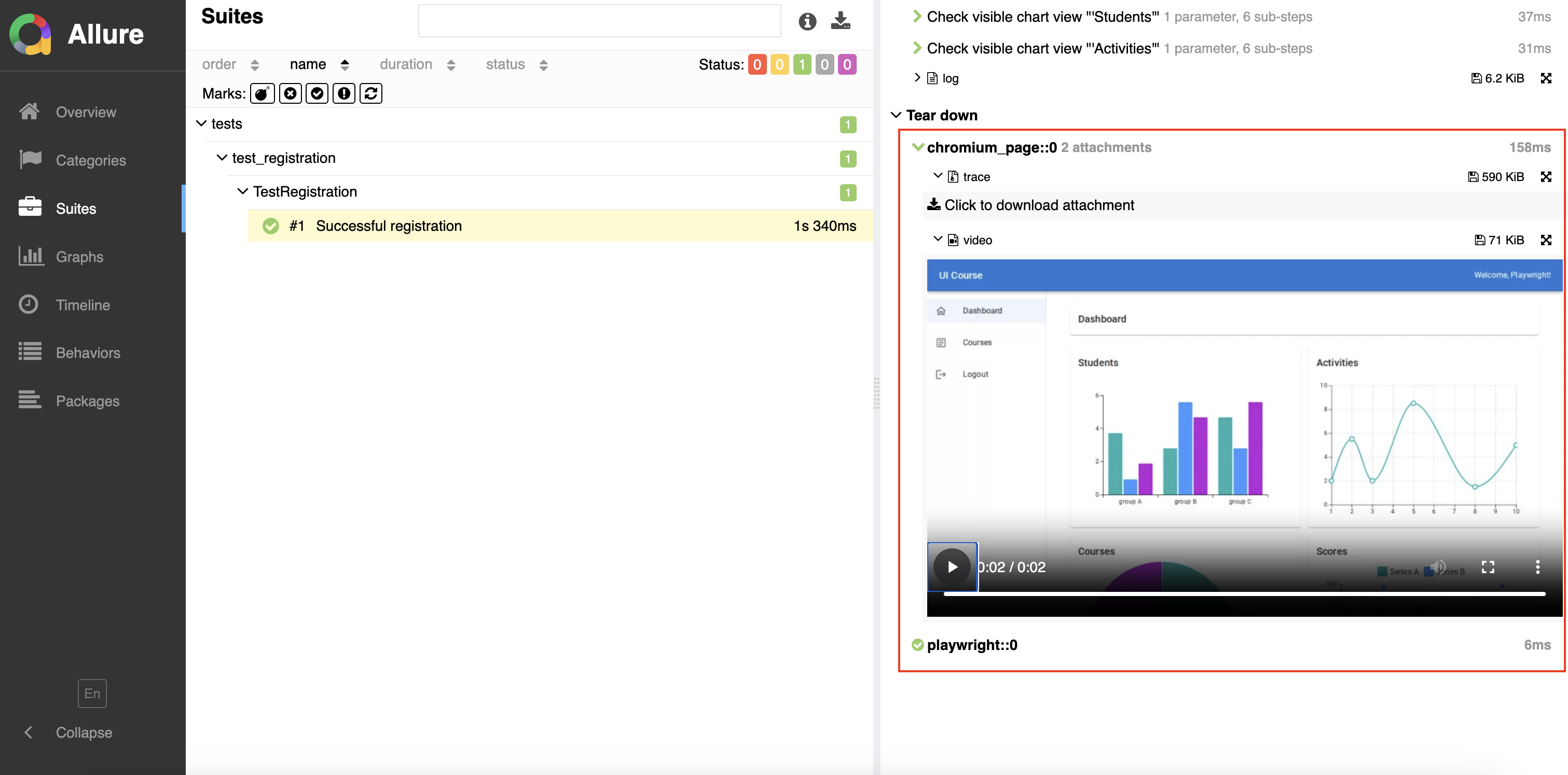Image resolution: width=1568 pixels, height=775 pixels.
Task: Collapse the video attachment
Action: click(938, 239)
